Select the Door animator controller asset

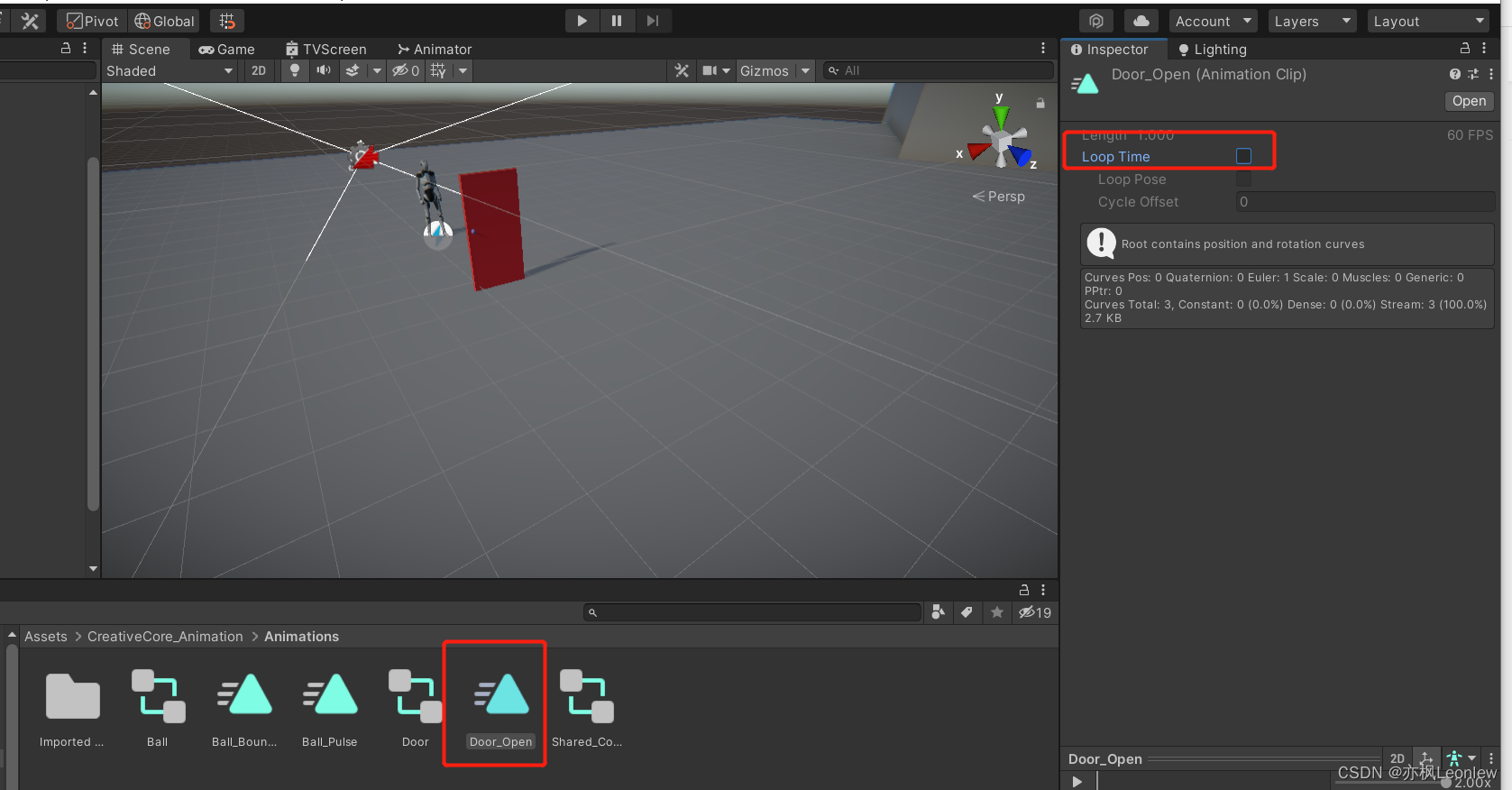(416, 708)
